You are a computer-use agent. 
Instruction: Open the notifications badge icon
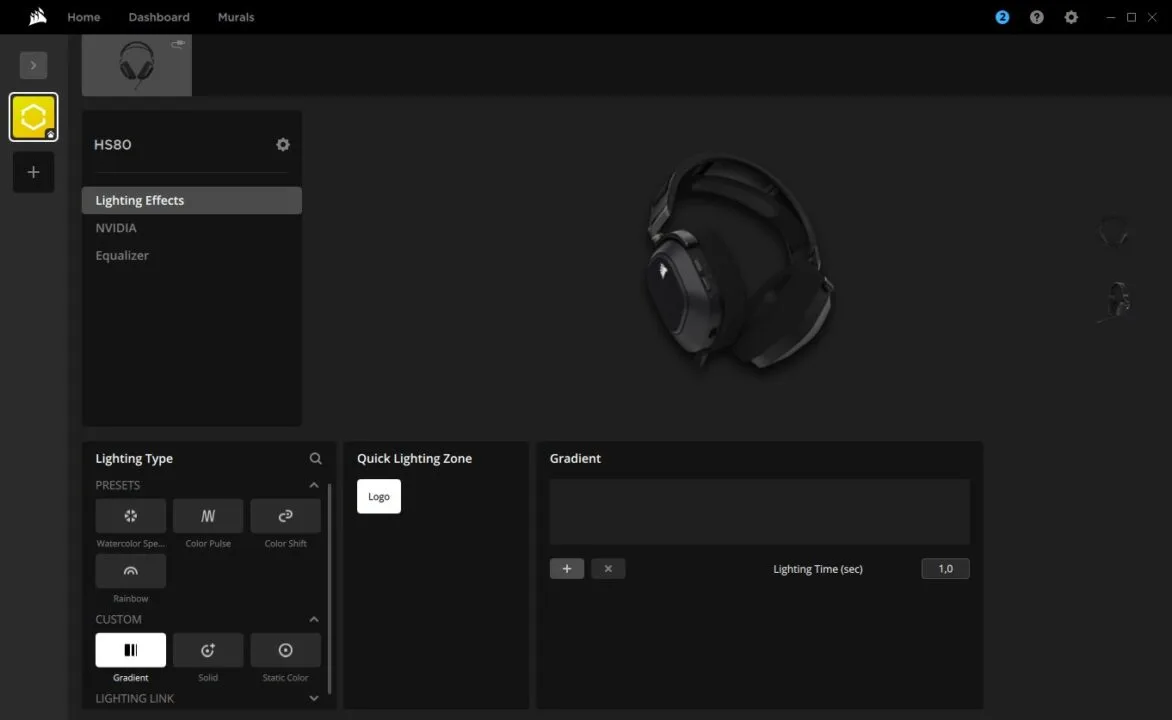(1002, 17)
